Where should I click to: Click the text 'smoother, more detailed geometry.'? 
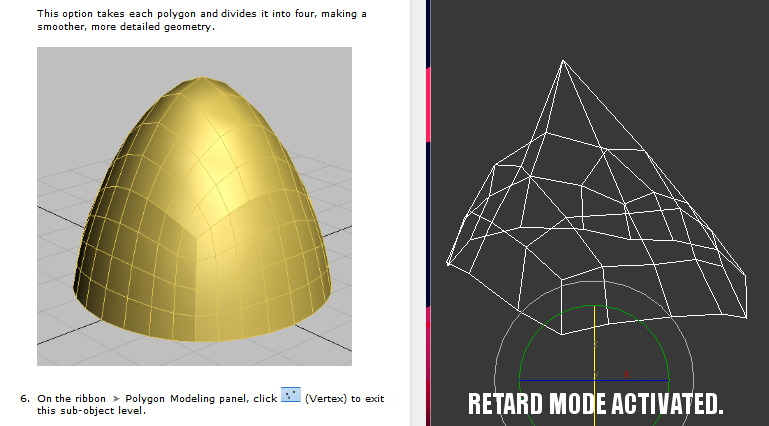click(x=126, y=27)
